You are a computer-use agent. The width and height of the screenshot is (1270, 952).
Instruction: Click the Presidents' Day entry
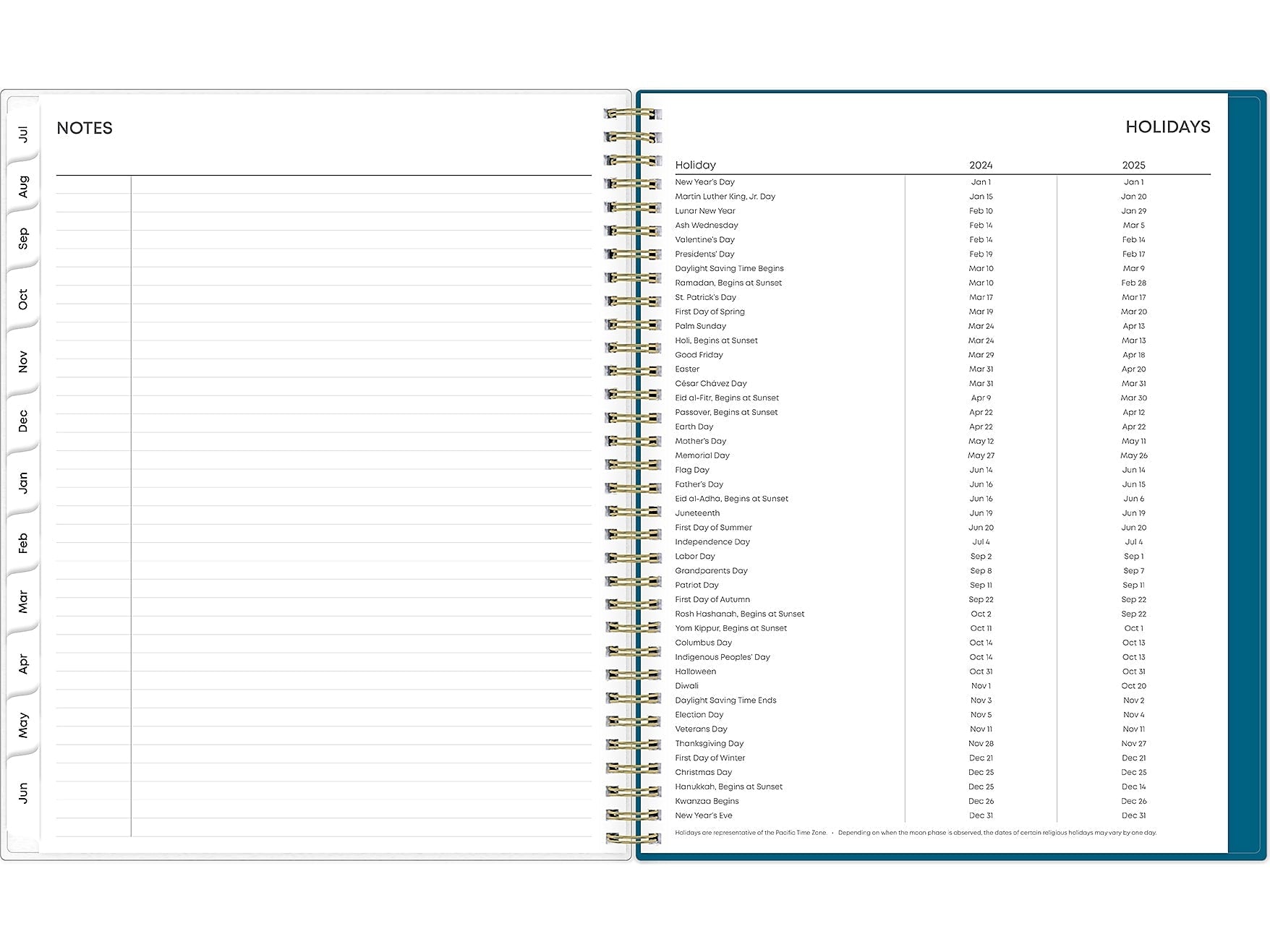click(x=704, y=254)
